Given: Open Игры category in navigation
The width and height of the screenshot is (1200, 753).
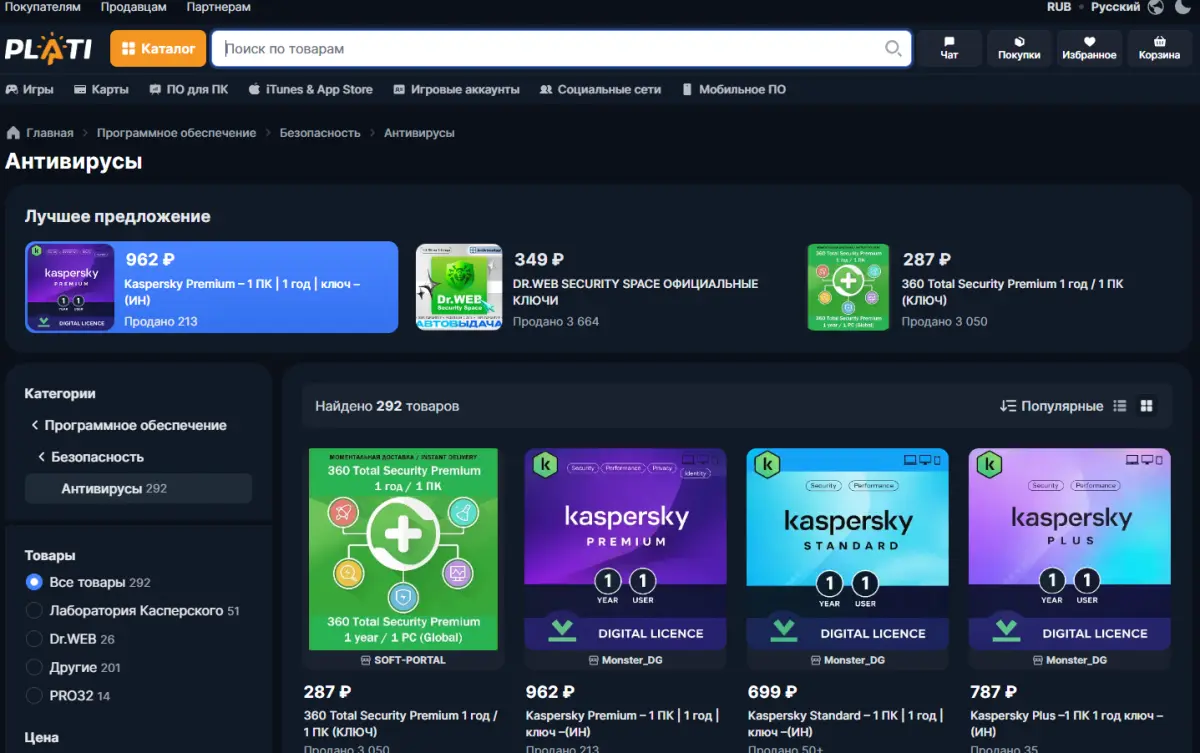Looking at the screenshot, I should tap(30, 89).
